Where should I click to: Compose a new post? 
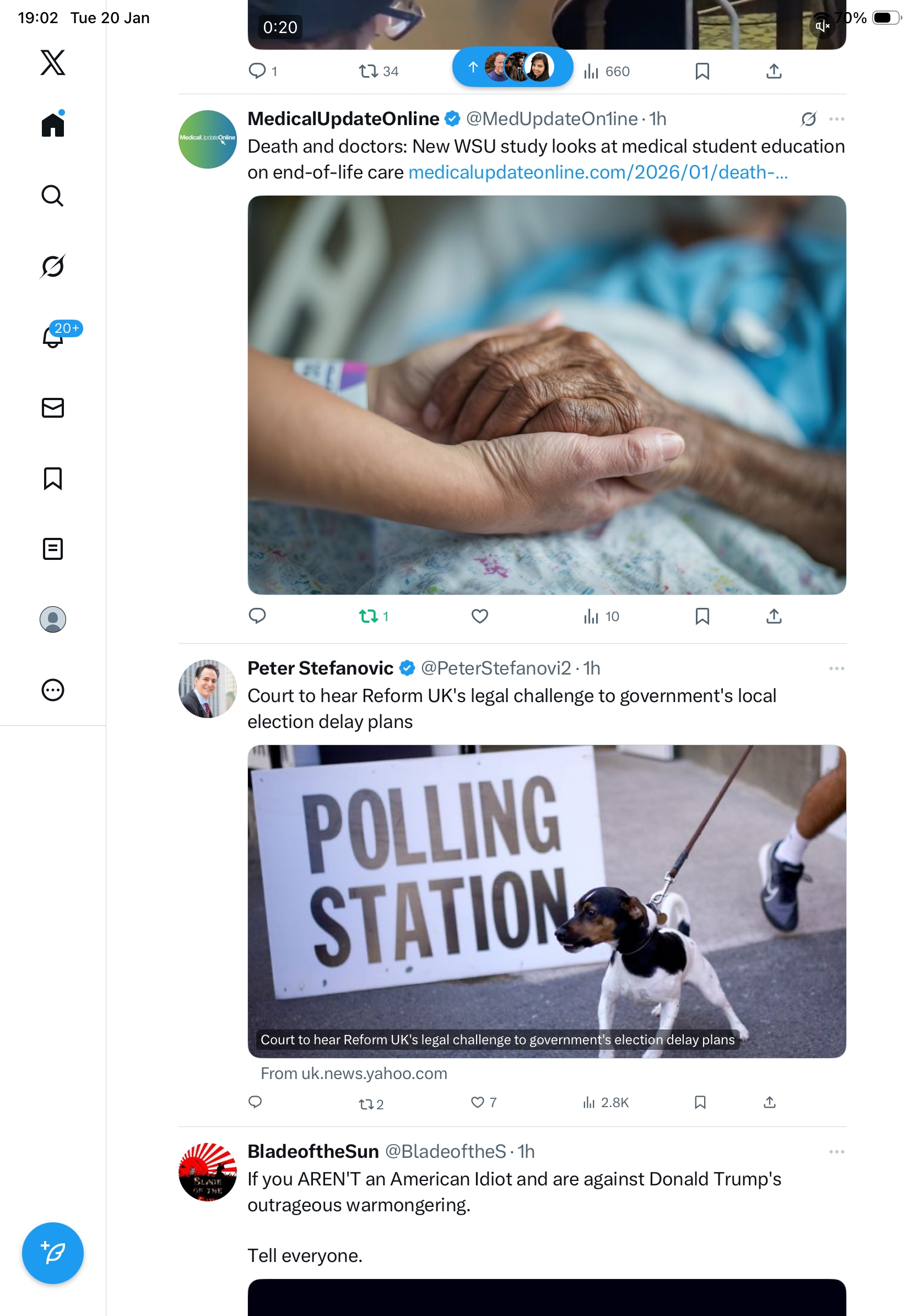click(53, 1253)
